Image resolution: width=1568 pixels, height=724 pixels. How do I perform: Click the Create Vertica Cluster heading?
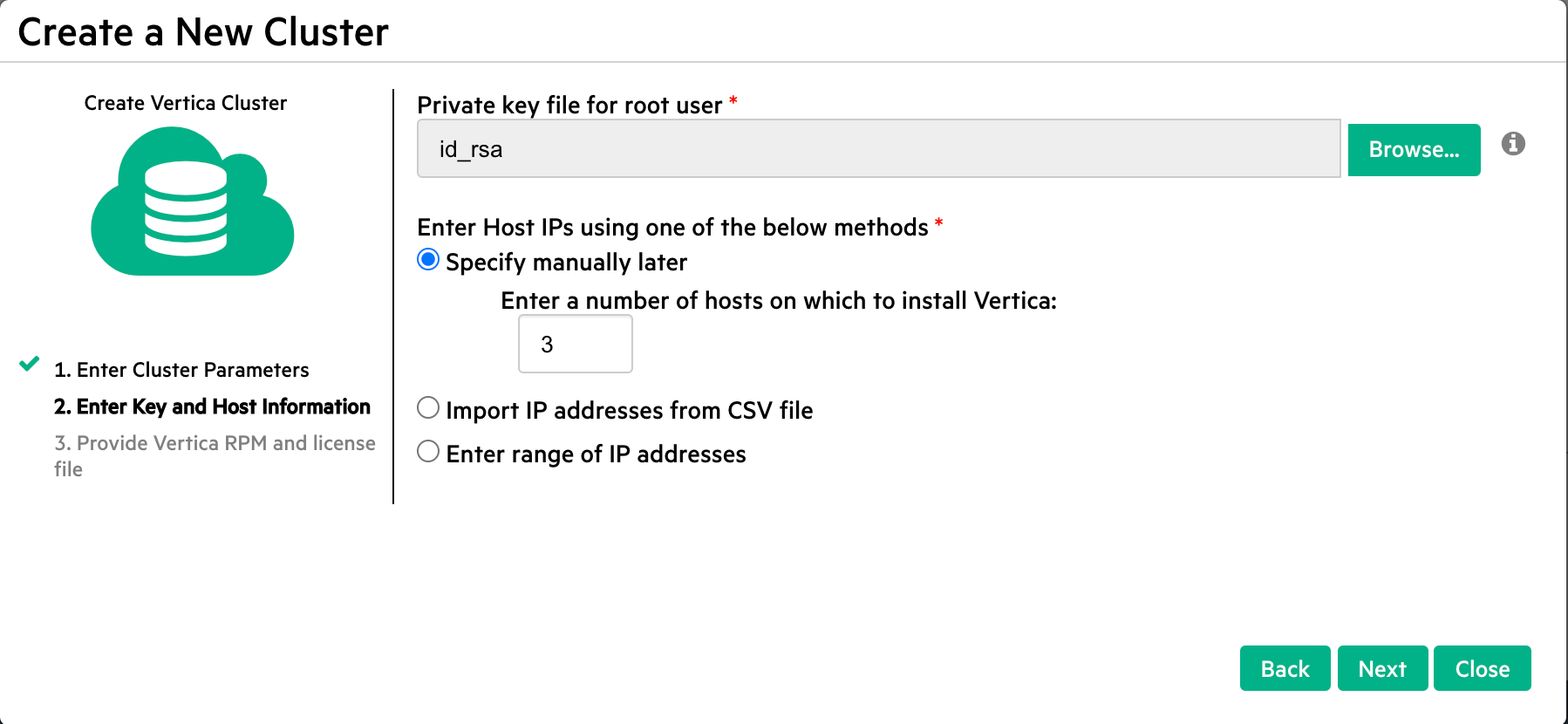pyautogui.click(x=186, y=103)
